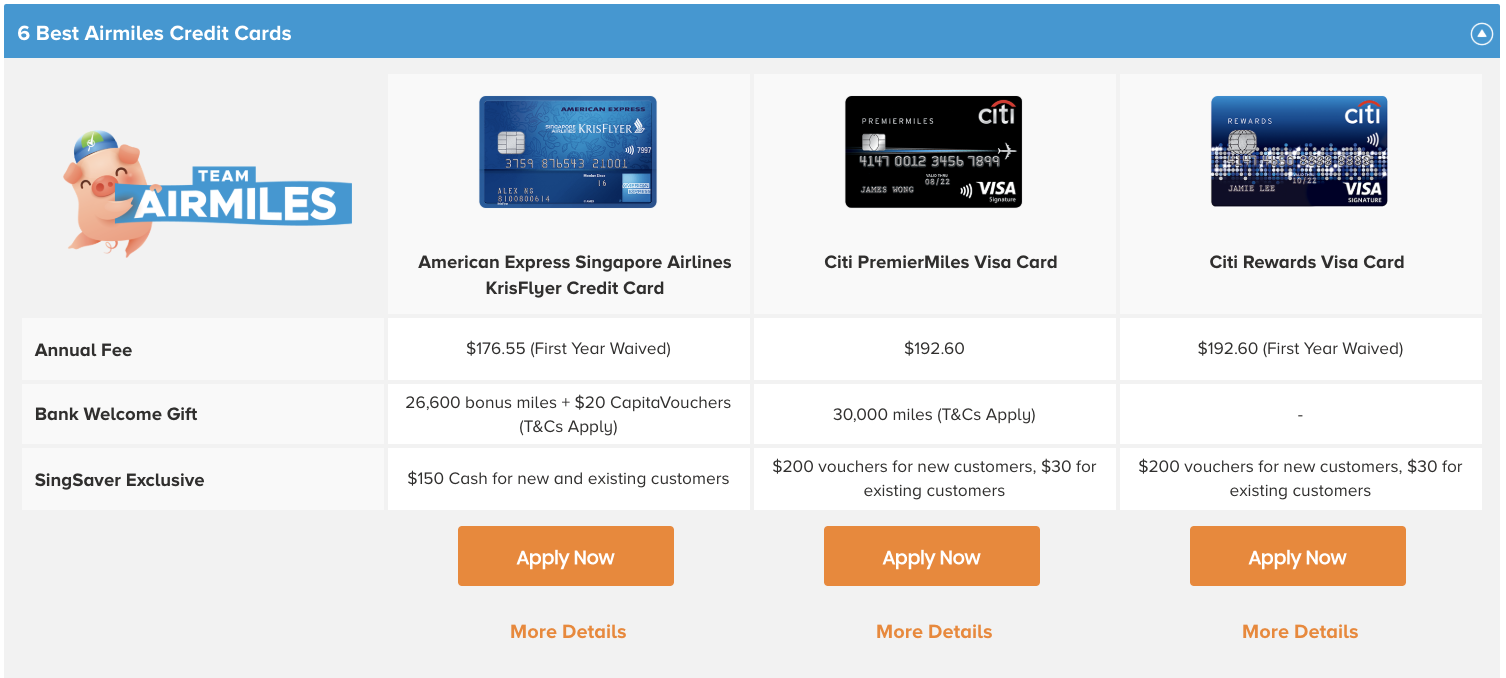Click the contactless payment symbol on Citi Rewards card
The width and height of the screenshot is (1506, 678).
pos(1374,140)
